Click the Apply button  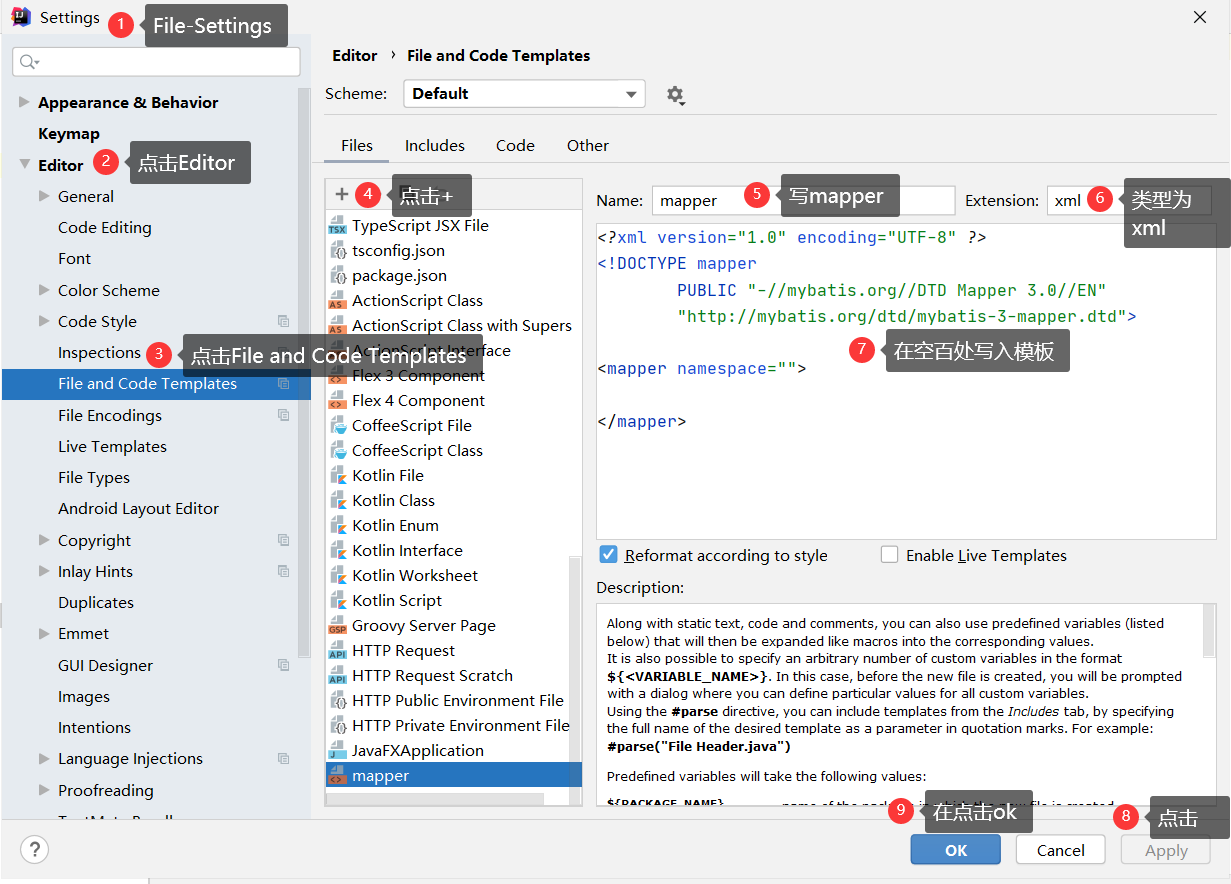[1166, 850]
